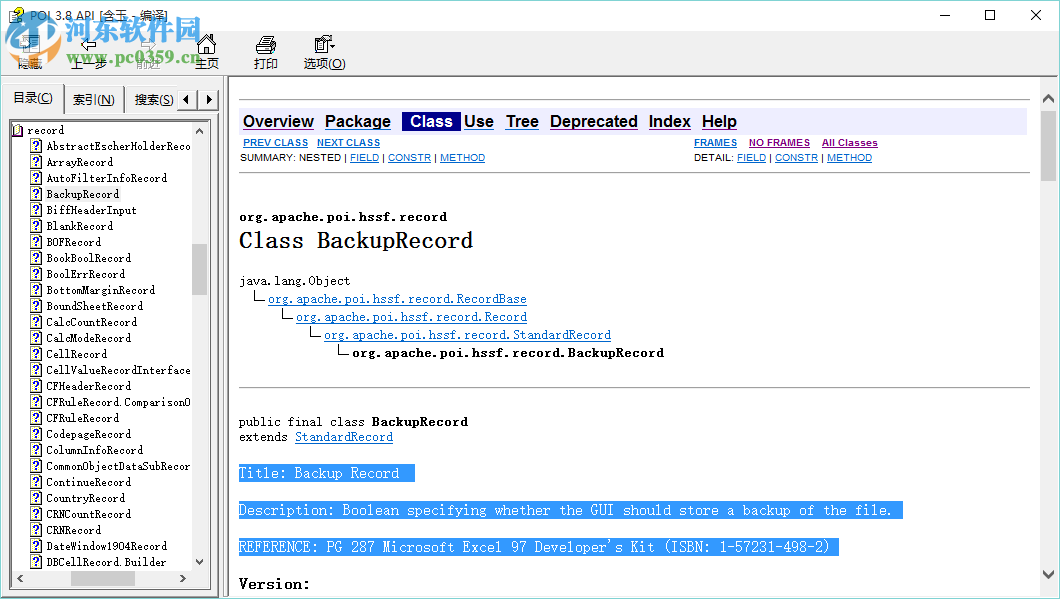The width and height of the screenshot is (1060, 599).
Task: Switch to the Index (索引) tab
Action: [x=93, y=100]
